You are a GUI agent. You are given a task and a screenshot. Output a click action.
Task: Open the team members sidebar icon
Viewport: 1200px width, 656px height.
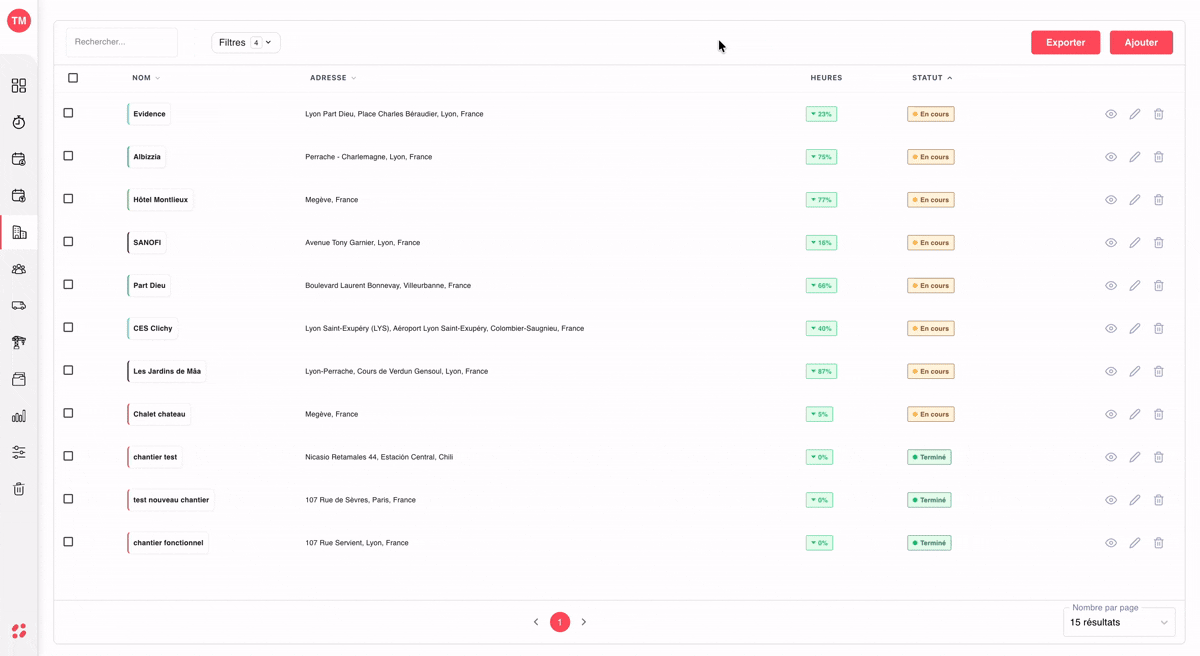point(19,269)
